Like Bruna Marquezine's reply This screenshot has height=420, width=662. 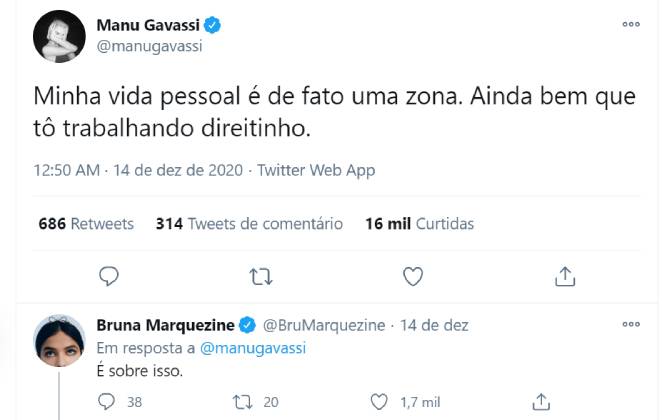point(379,401)
